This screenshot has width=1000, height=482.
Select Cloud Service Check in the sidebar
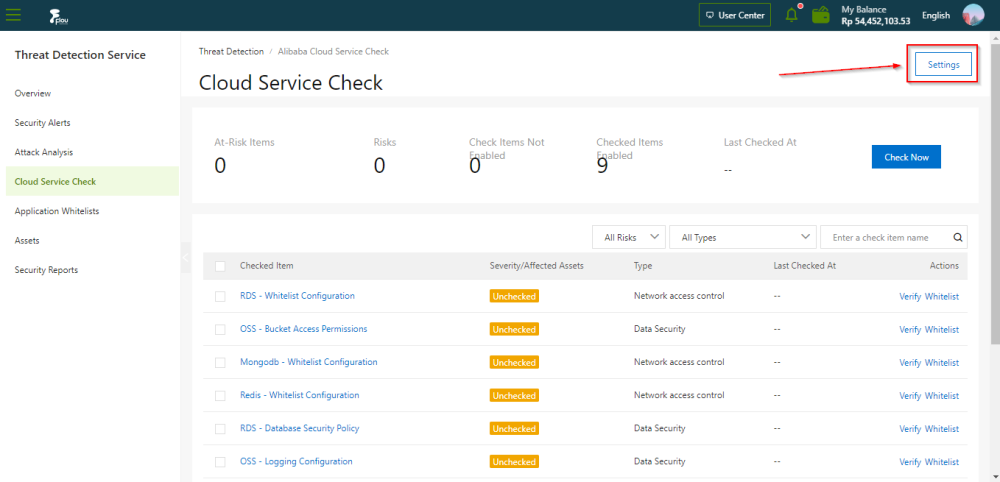[92, 182]
